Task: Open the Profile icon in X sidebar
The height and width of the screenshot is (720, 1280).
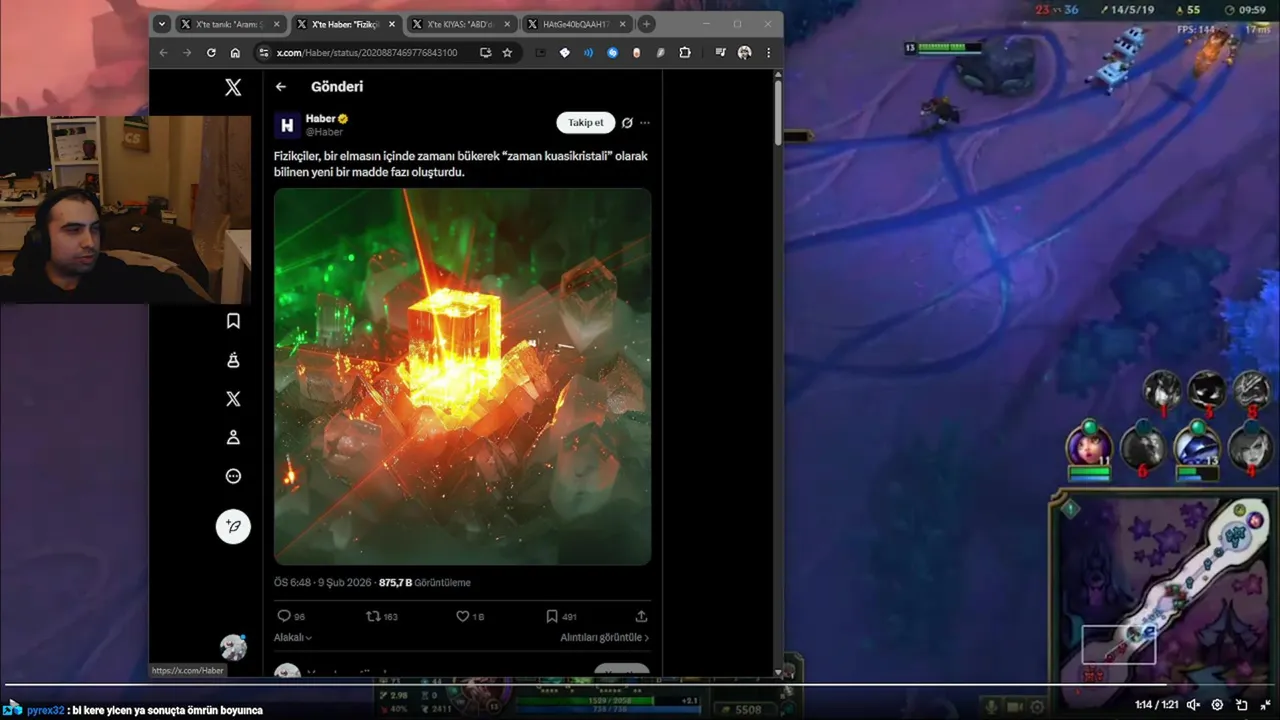Action: 233,437
